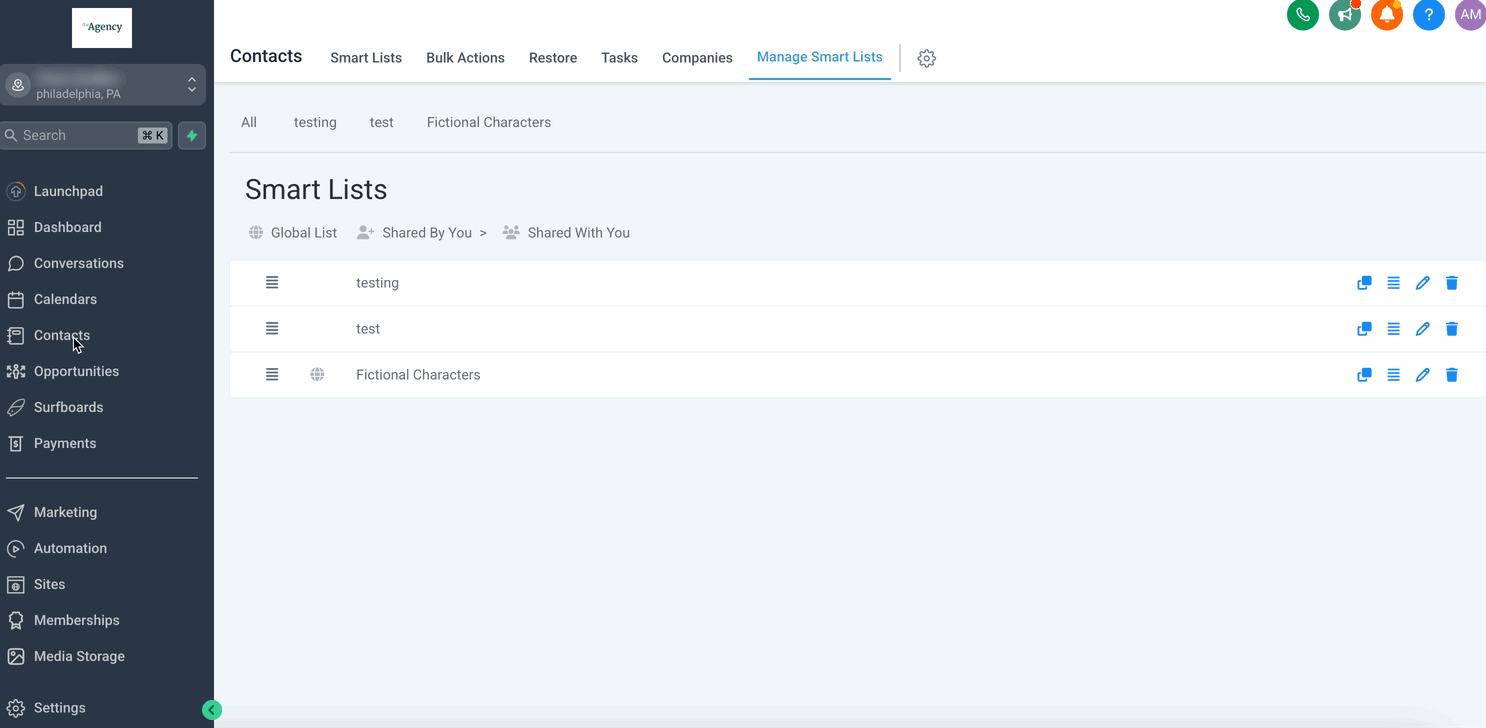Select the test filter tab
Image resolution: width=1486 pixels, height=728 pixels.
pos(382,122)
